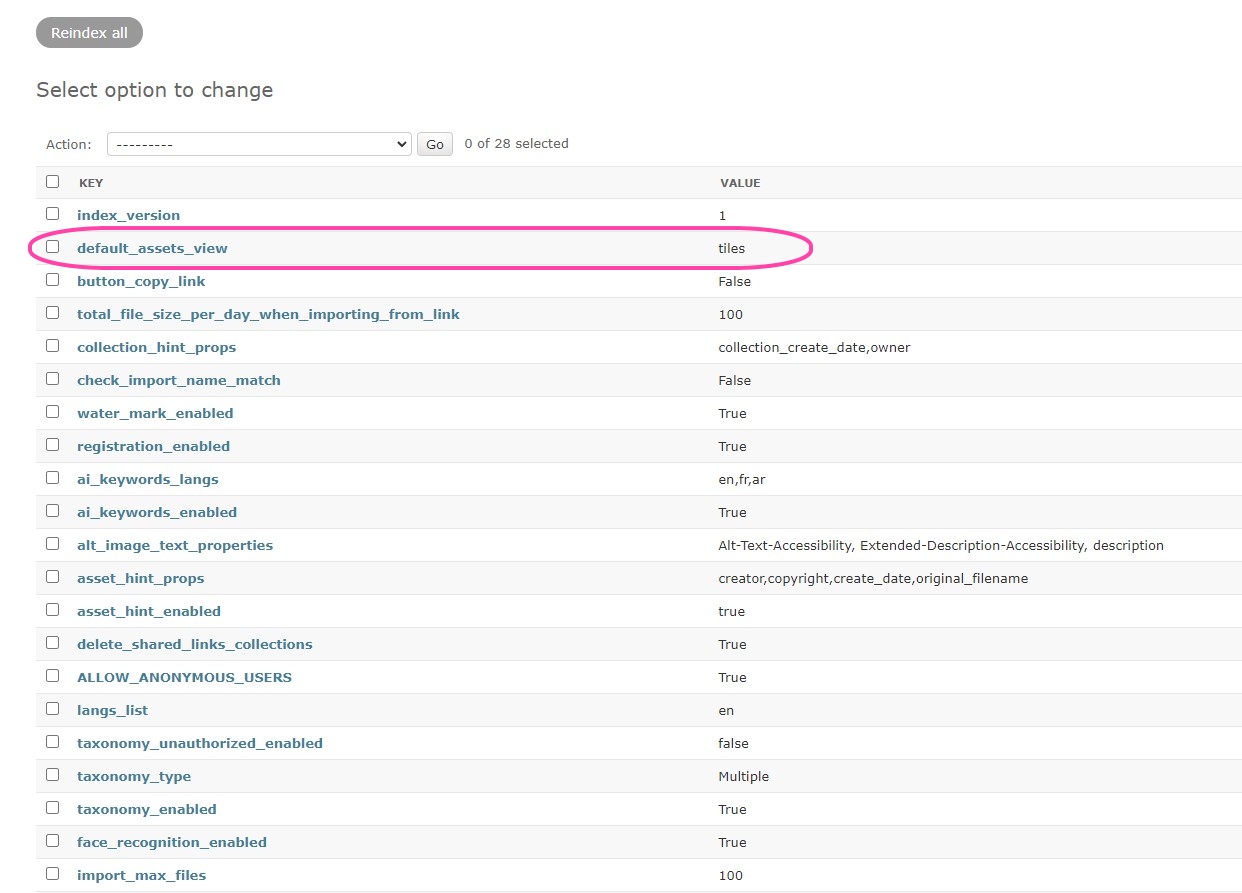
Task: Click the '0 of 28 selected' counter
Action: tap(517, 144)
